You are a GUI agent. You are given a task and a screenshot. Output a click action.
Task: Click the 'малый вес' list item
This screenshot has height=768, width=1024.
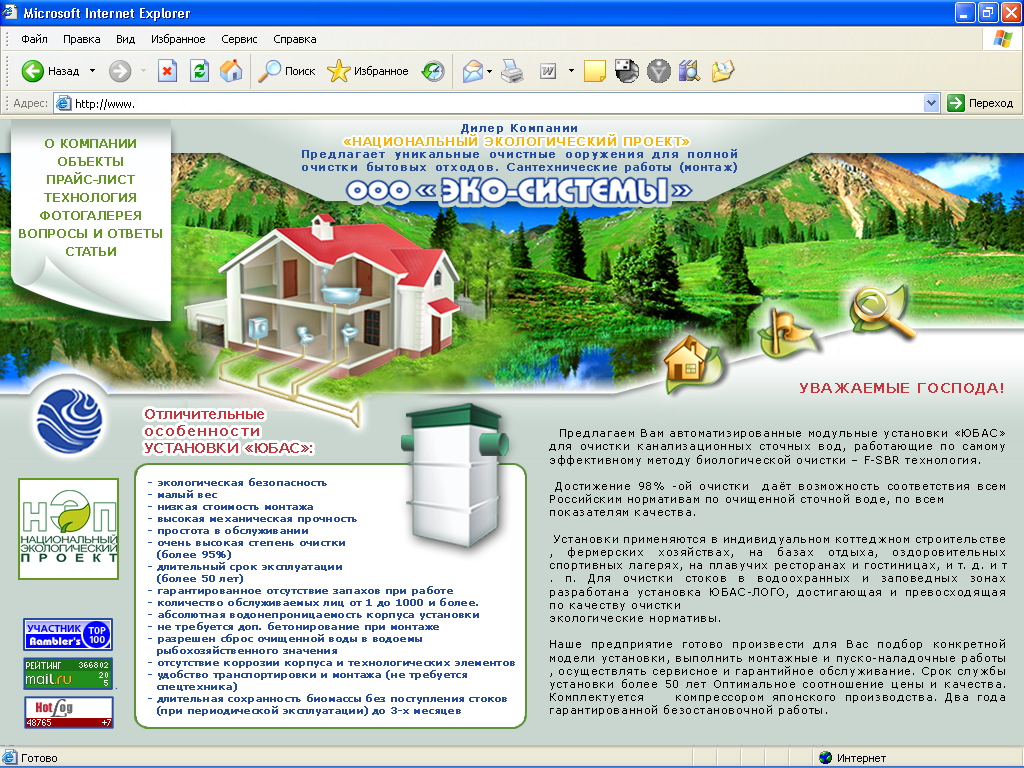click(x=186, y=495)
